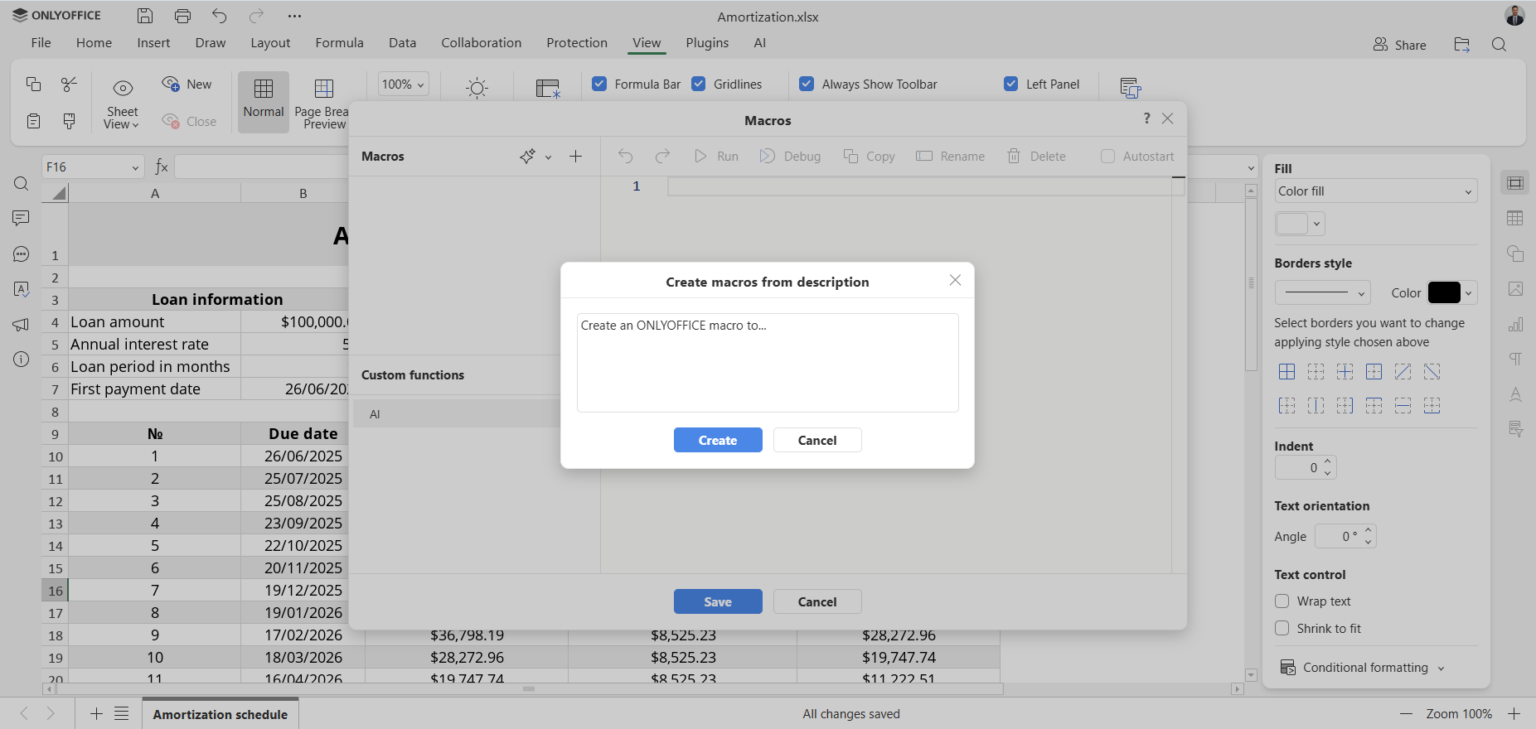The image size is (1536, 729).
Task: Open the Comments icon in left sidebar
Action: (21, 218)
